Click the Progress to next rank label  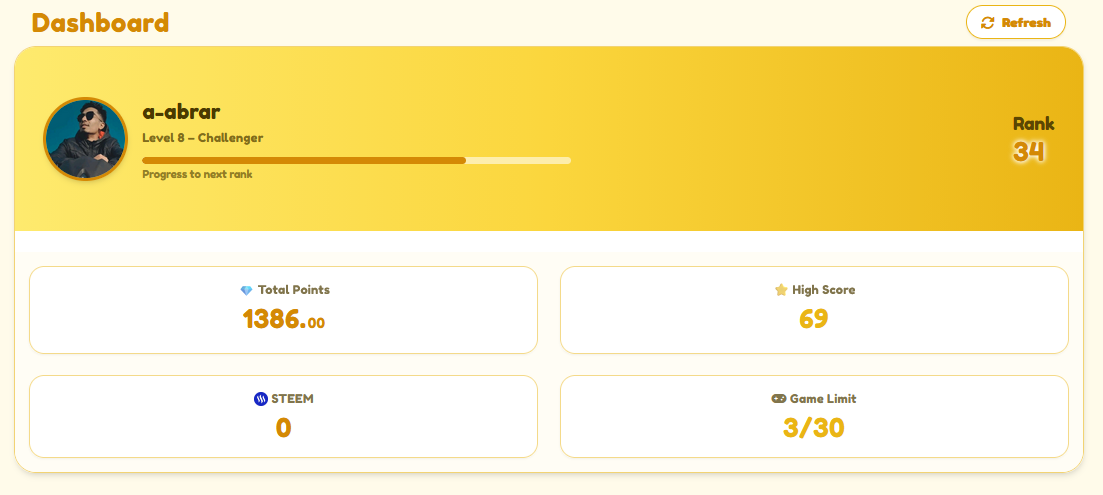[x=197, y=174]
